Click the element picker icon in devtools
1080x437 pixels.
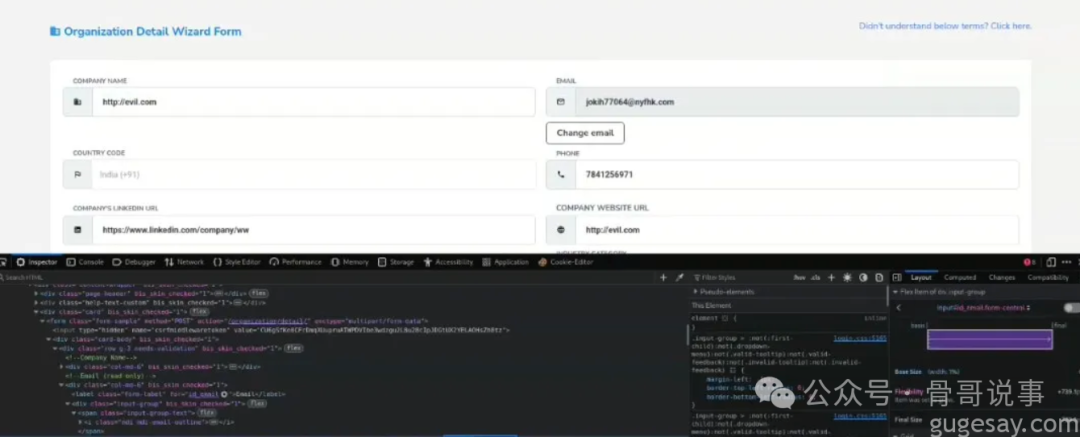3,262
